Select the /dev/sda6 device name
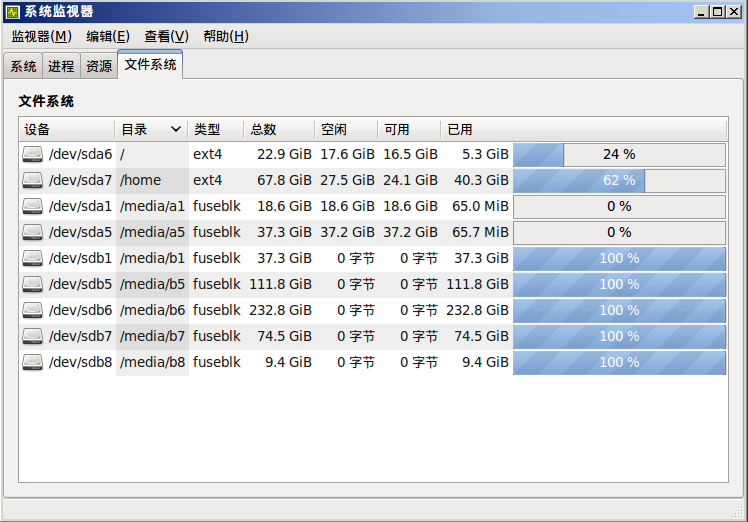 click(80, 154)
